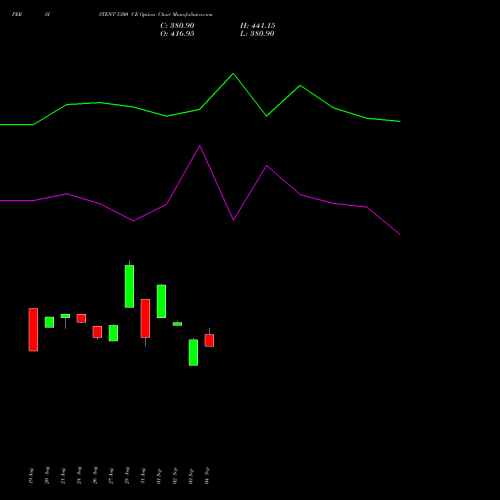Select the green candle for 03 Sep
The image size is (500, 500).
[x=193, y=353]
